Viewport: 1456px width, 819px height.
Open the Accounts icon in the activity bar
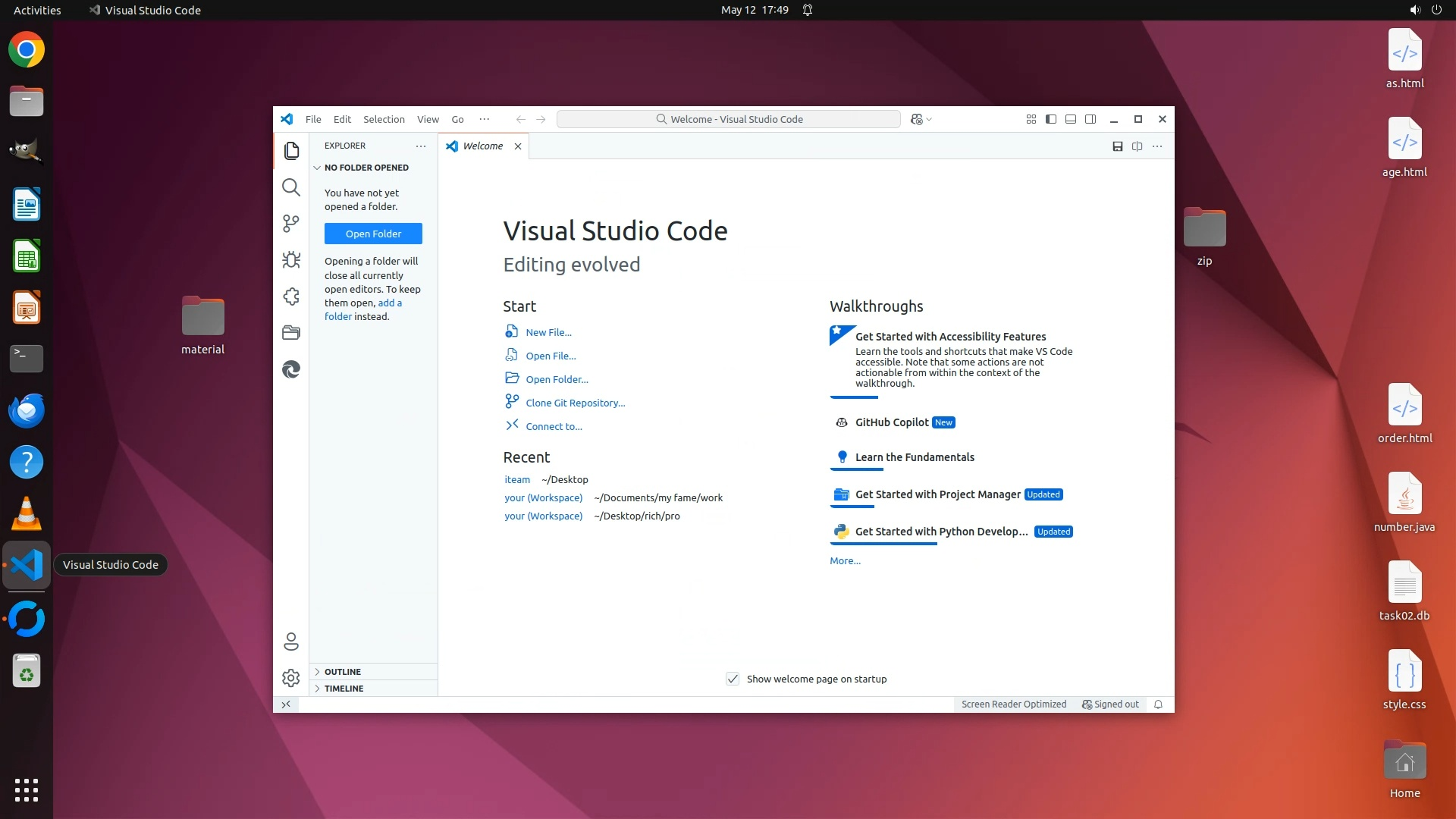[290, 642]
